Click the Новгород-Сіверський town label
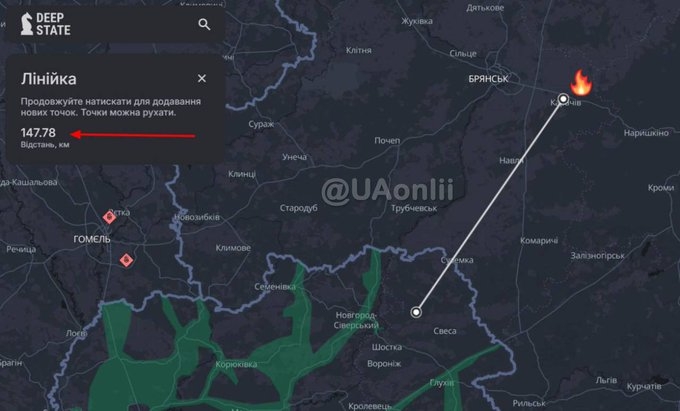 point(356,320)
